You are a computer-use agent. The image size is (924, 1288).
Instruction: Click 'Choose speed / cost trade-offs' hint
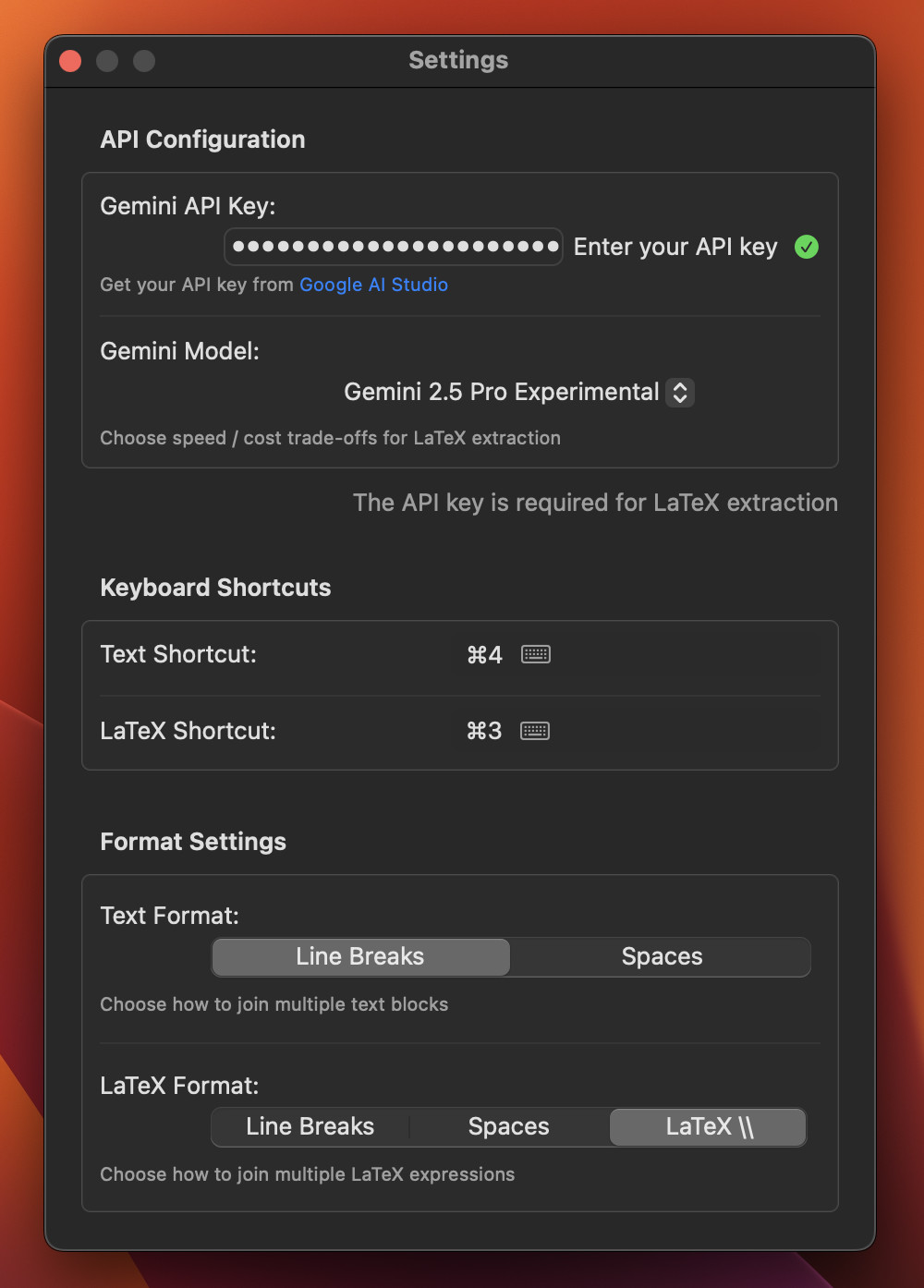(x=330, y=438)
